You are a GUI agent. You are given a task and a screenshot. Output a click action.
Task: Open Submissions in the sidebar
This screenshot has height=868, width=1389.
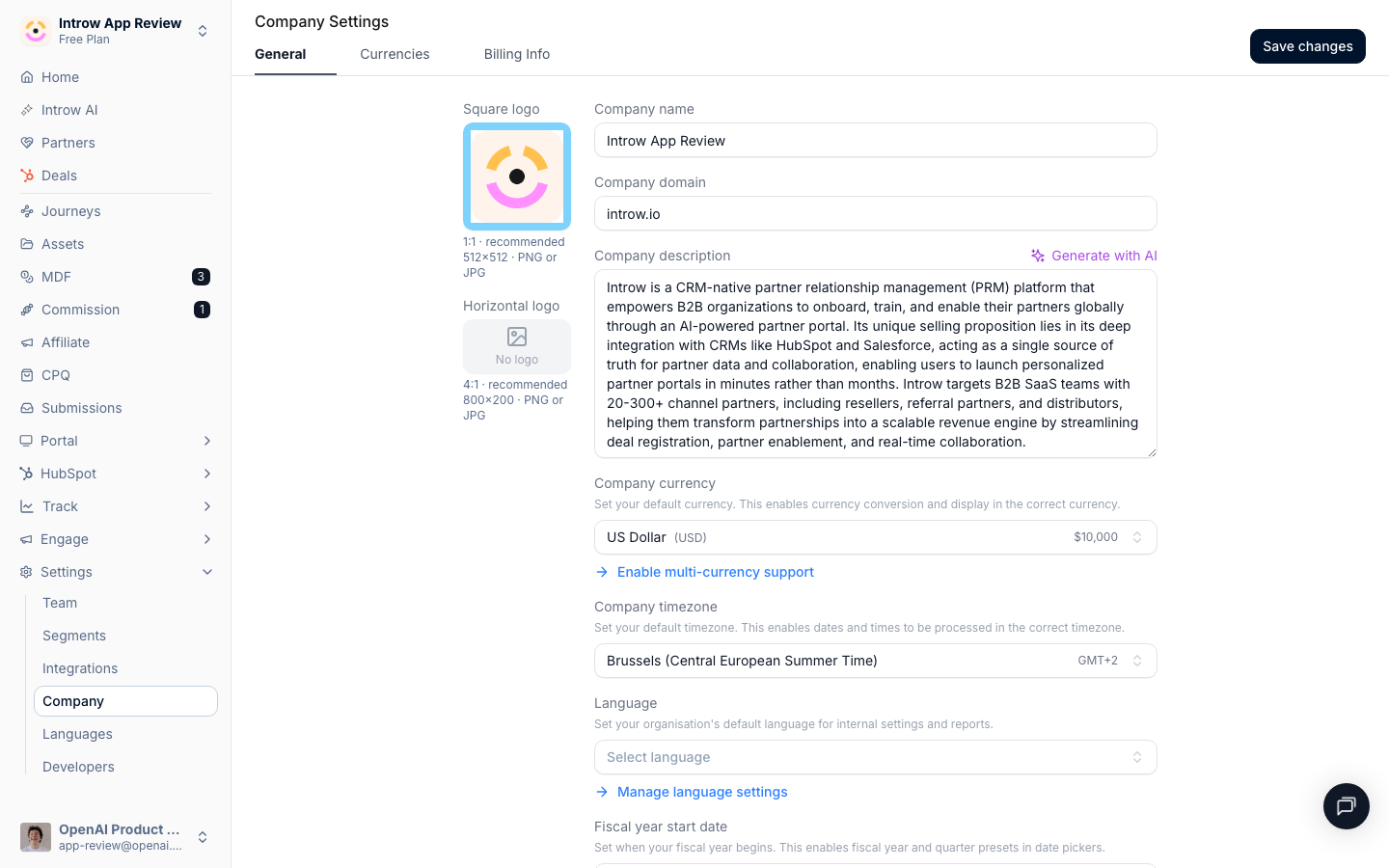[81, 408]
